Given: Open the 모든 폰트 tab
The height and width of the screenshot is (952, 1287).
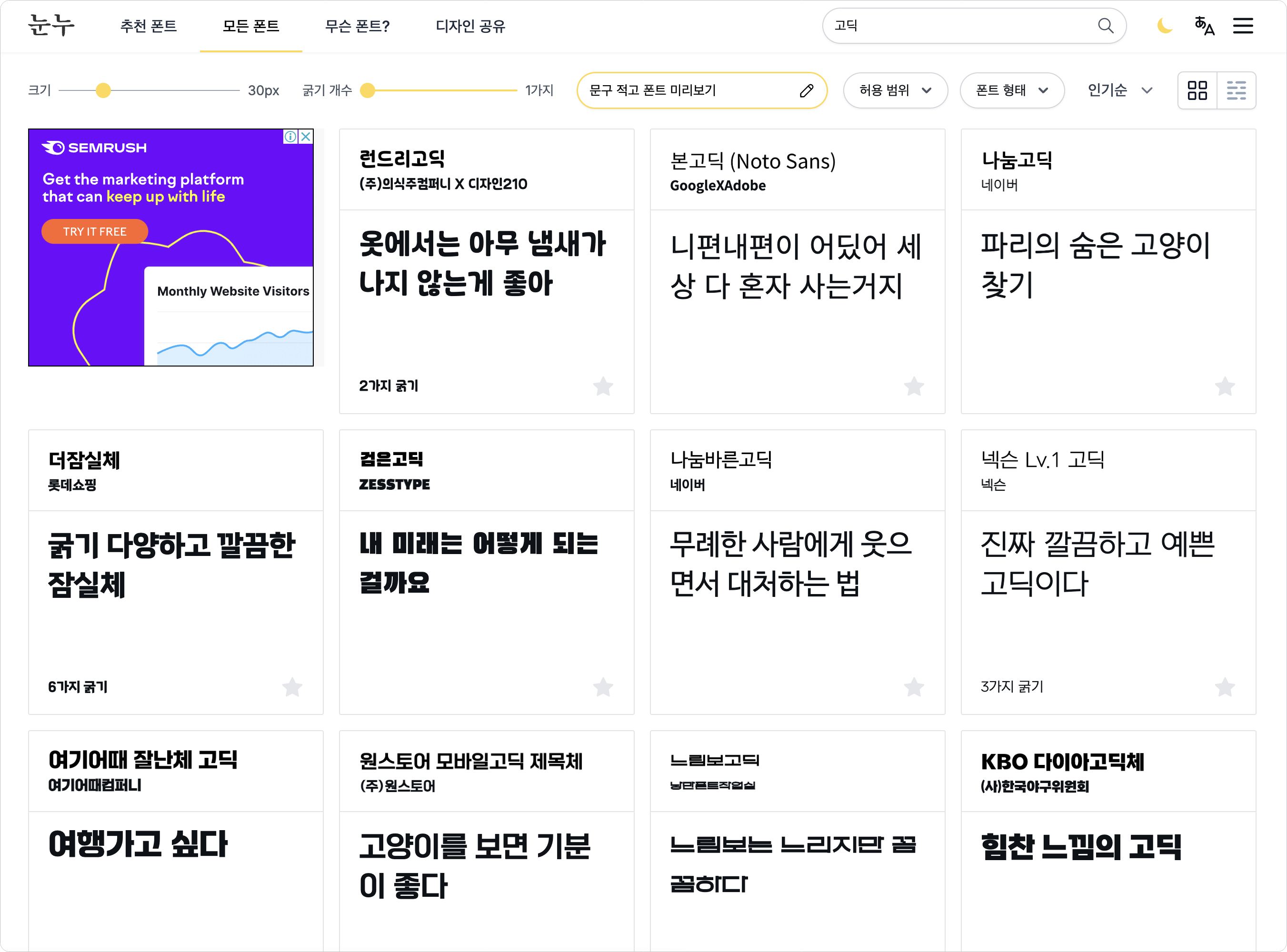Looking at the screenshot, I should [x=251, y=26].
